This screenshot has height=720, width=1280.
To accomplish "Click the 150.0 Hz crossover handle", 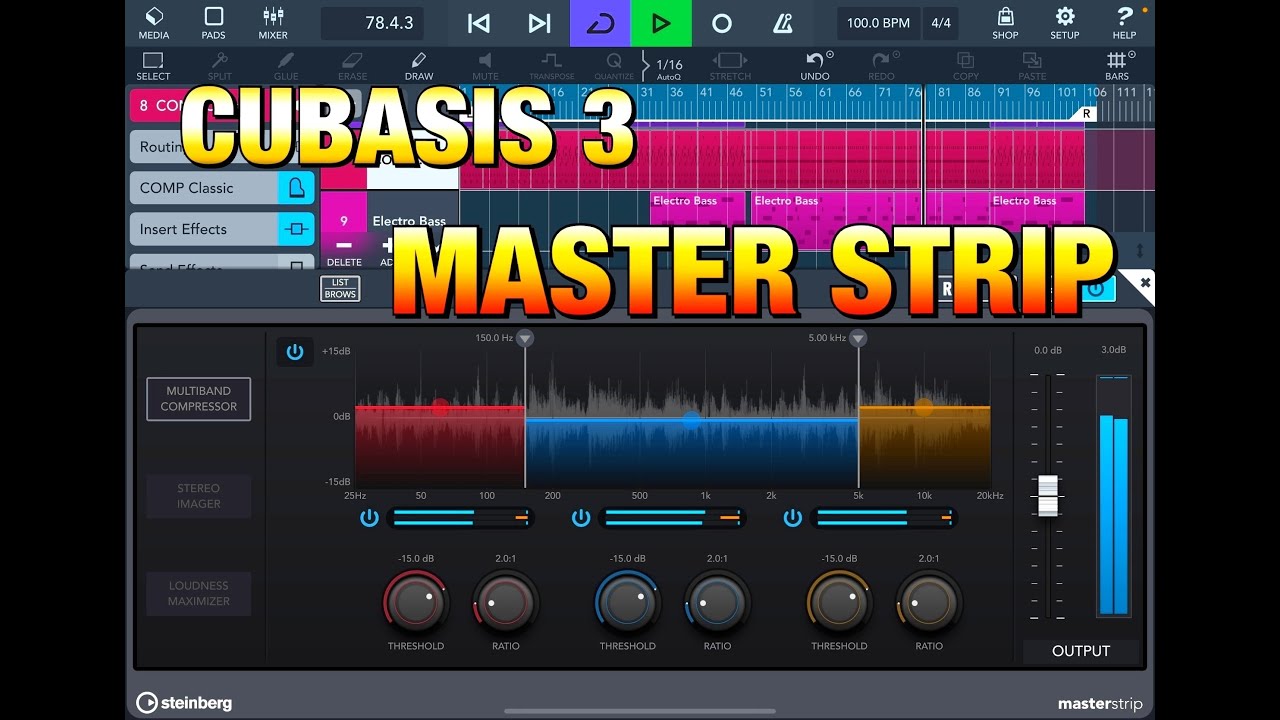I will coord(525,339).
